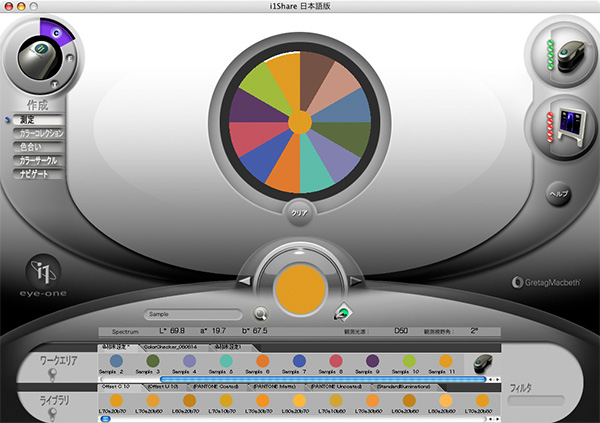Image resolution: width=600 pixels, height=423 pixels.
Task: Switch to the PANTONE Uncoated library tab
Action: [x=338, y=387]
